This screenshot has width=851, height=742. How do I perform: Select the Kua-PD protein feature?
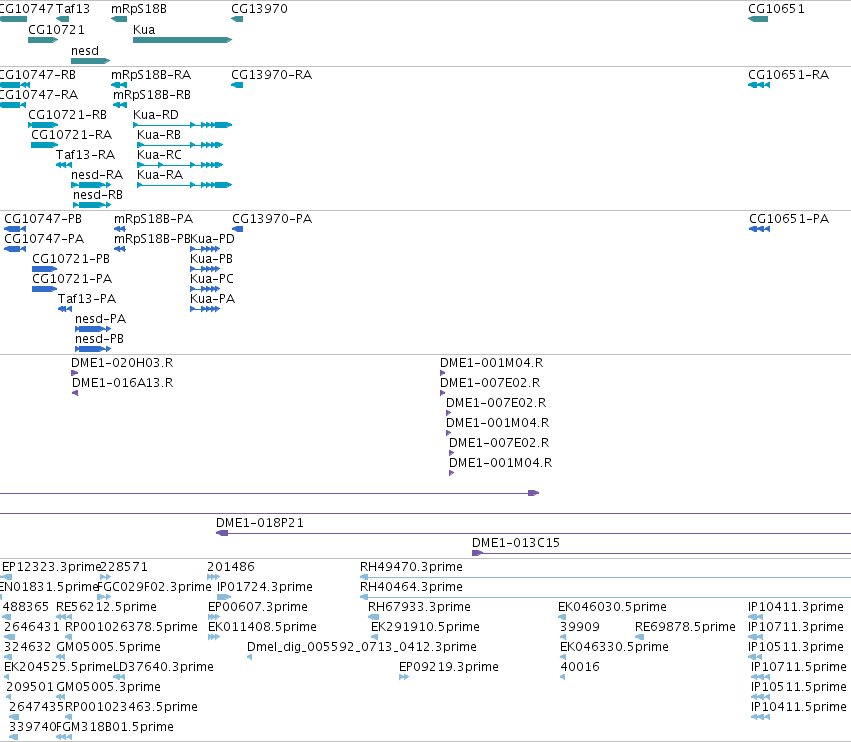(x=205, y=249)
